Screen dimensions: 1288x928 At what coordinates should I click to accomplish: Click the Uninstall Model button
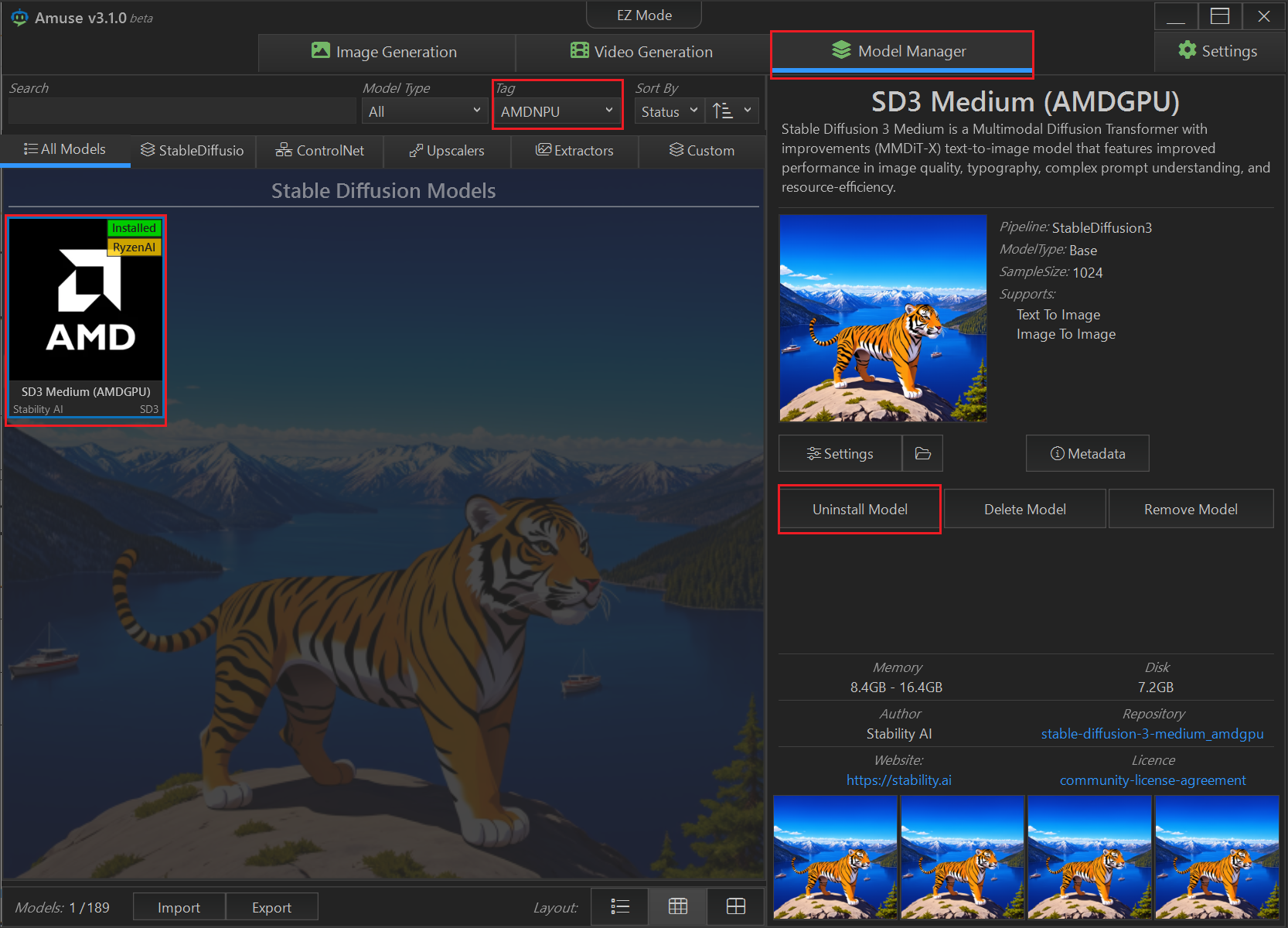860,510
